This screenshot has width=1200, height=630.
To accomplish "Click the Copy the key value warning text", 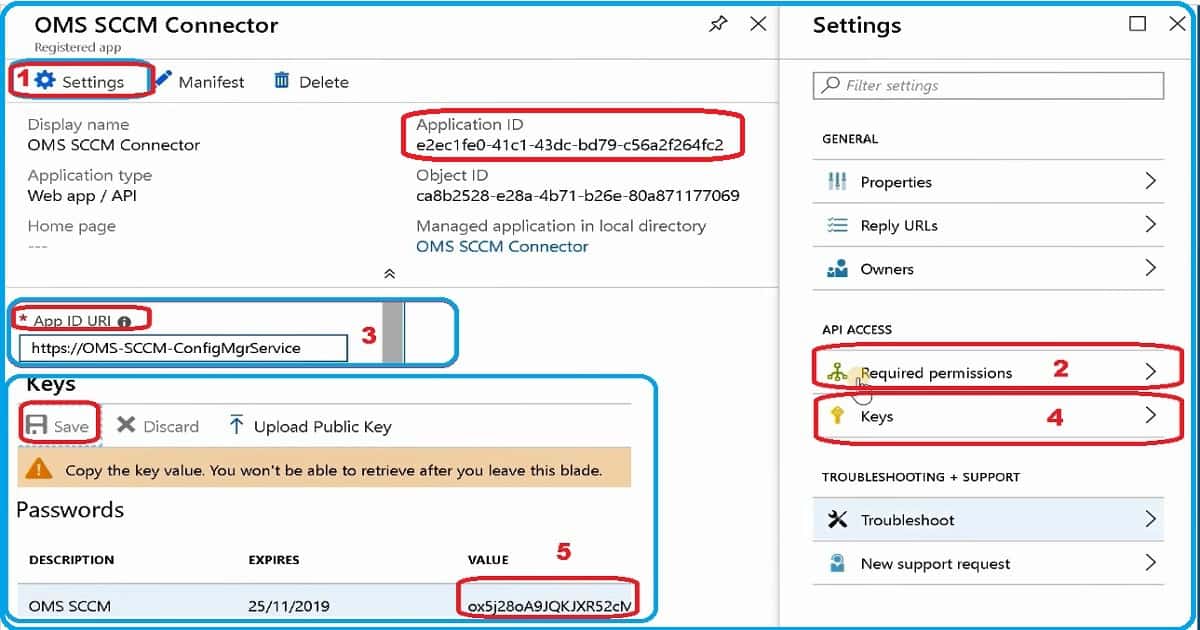I will 334,469.
